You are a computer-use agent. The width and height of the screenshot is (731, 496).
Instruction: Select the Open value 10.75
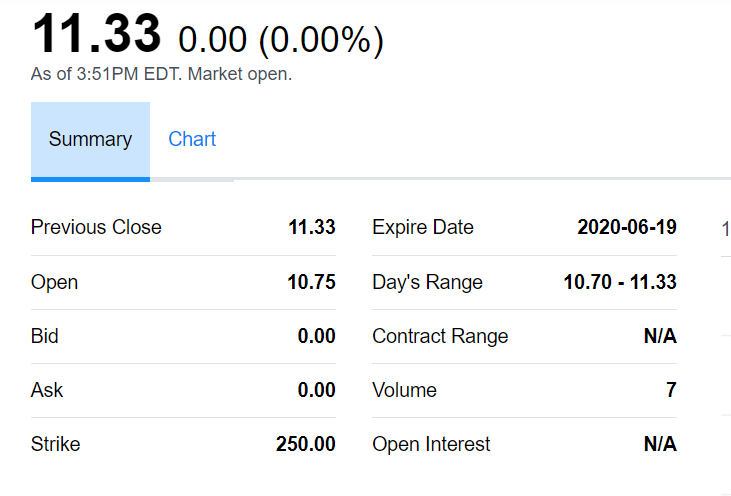311,282
